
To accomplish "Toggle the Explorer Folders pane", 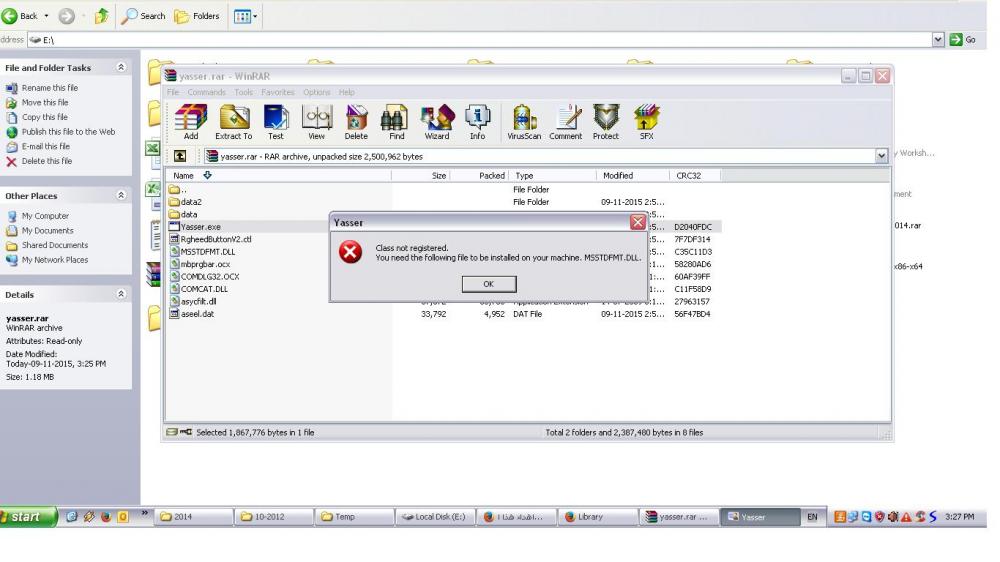I will 197,16.
